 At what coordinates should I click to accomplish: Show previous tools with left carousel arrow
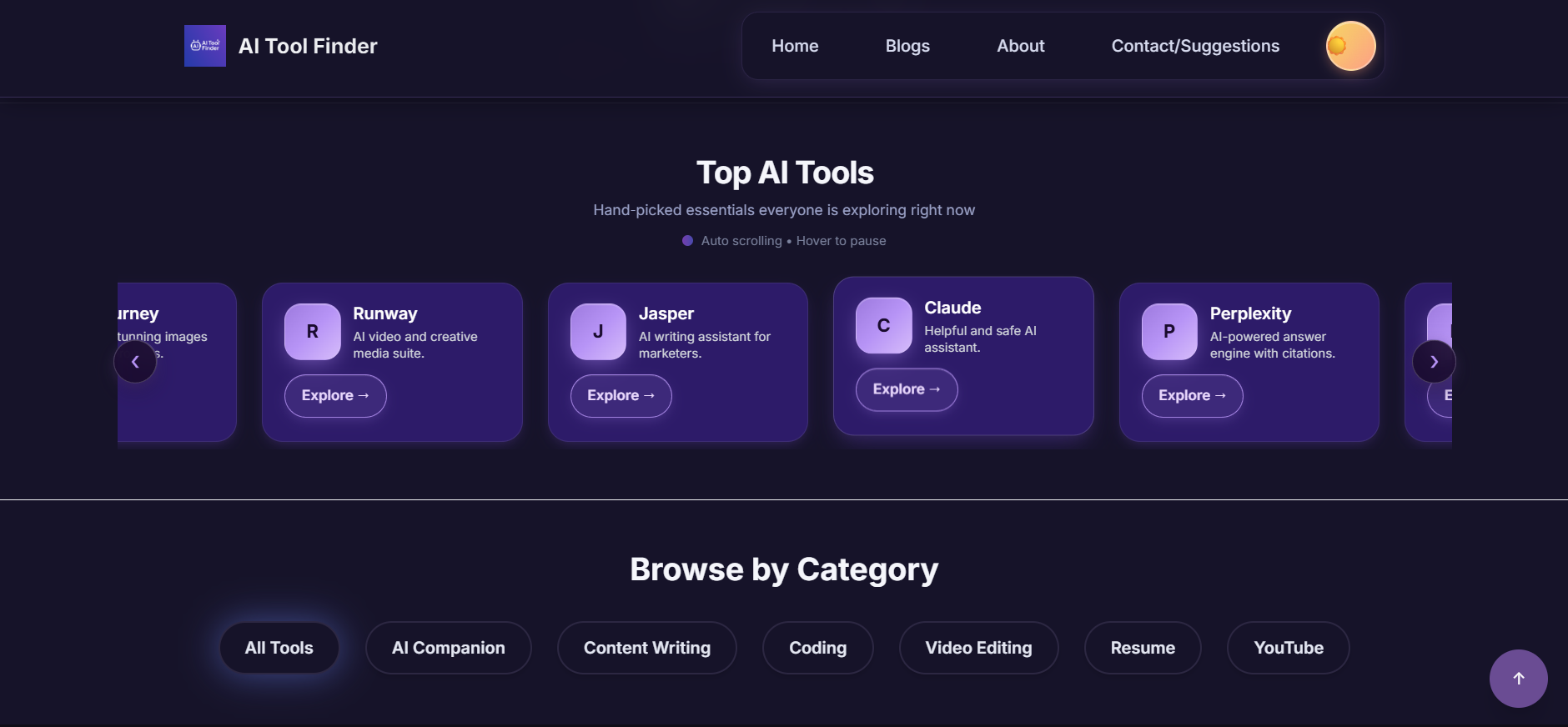(x=135, y=362)
